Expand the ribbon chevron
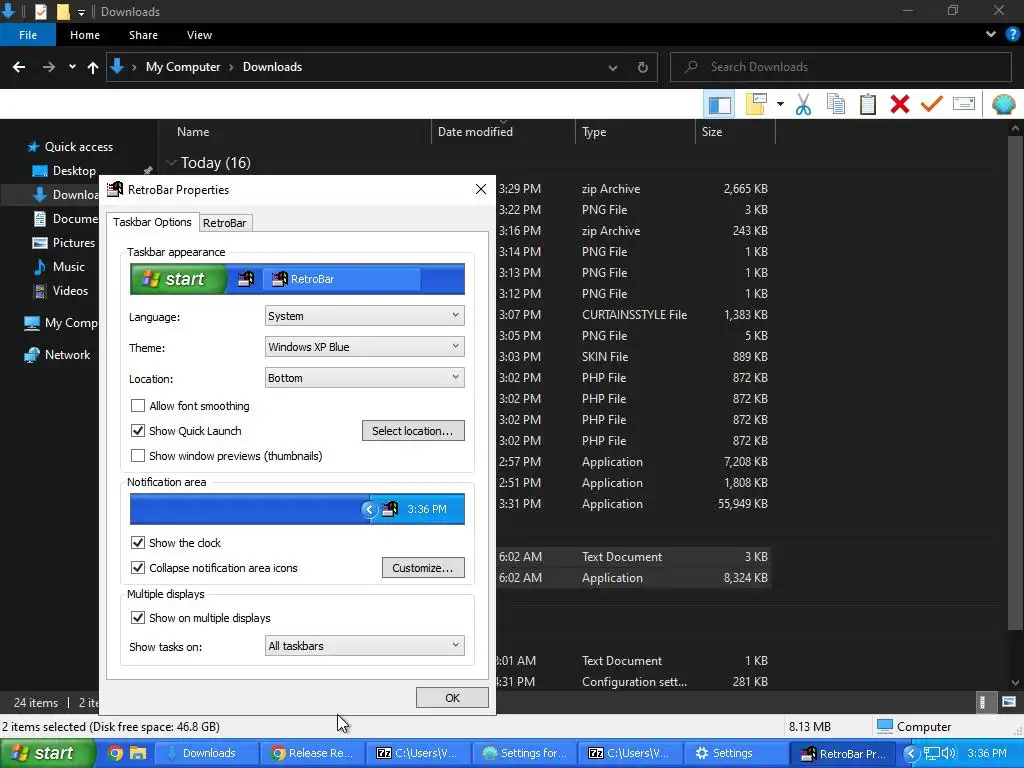Image resolution: width=1024 pixels, height=768 pixels. pos(991,35)
